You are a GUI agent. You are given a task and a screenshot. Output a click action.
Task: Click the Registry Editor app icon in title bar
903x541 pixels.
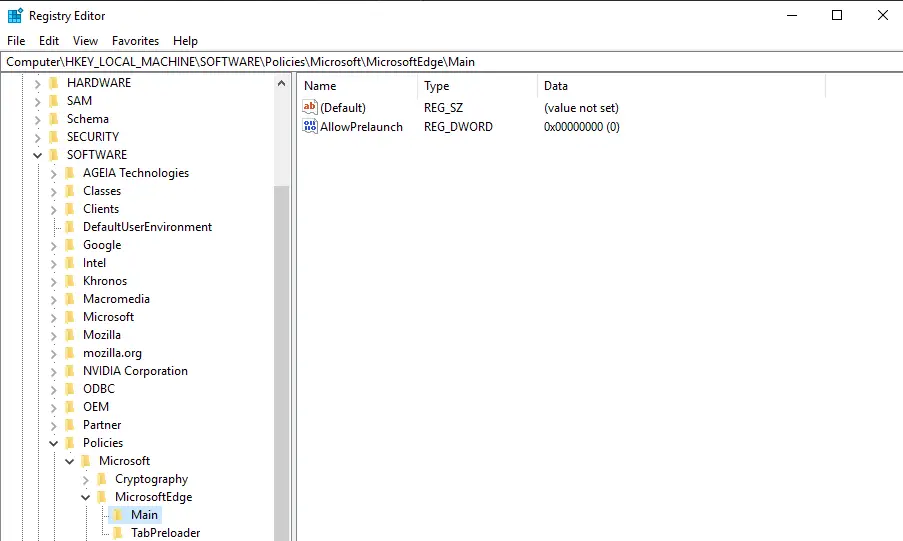pos(15,16)
